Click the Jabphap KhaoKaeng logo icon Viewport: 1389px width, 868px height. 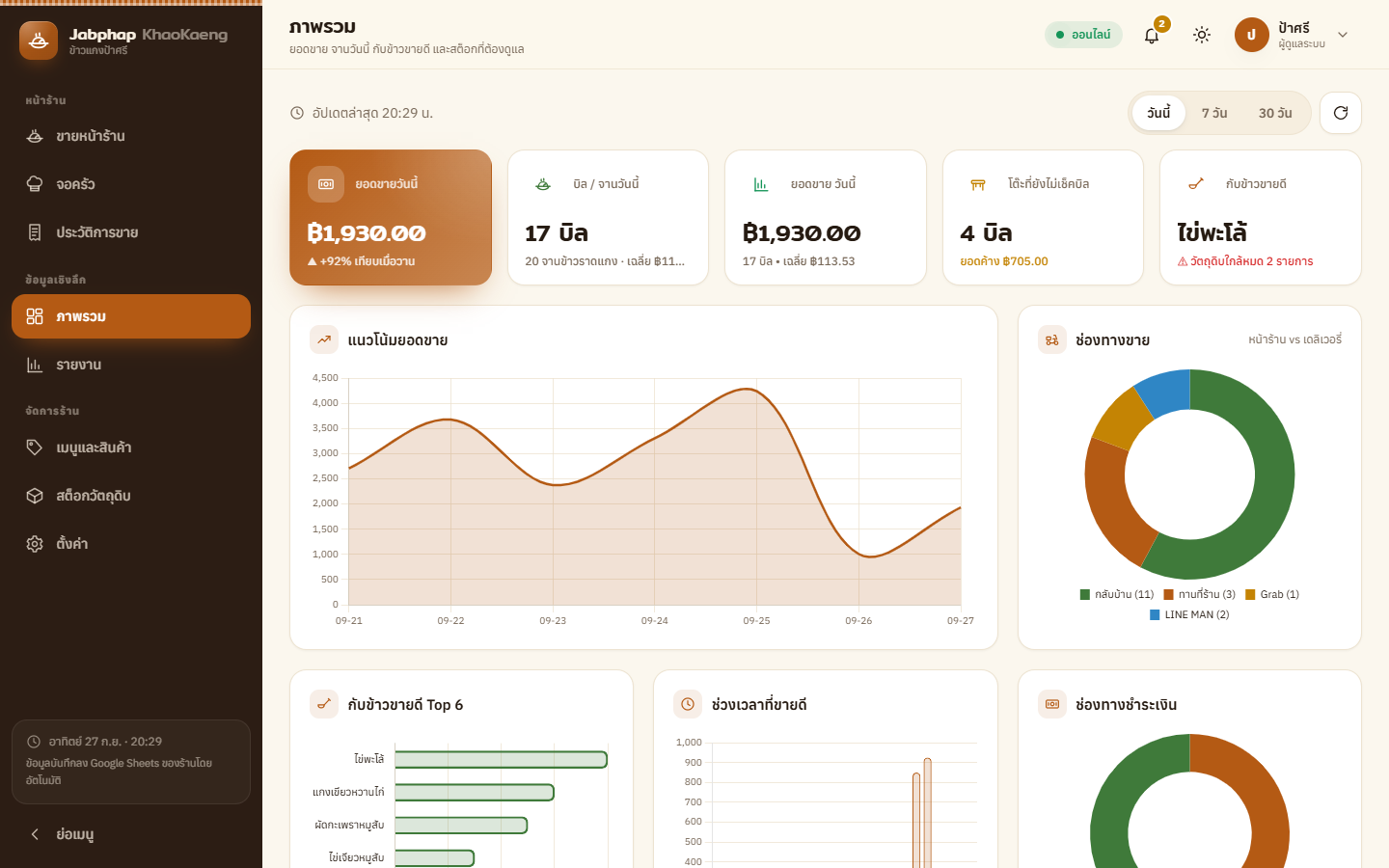(x=39, y=41)
